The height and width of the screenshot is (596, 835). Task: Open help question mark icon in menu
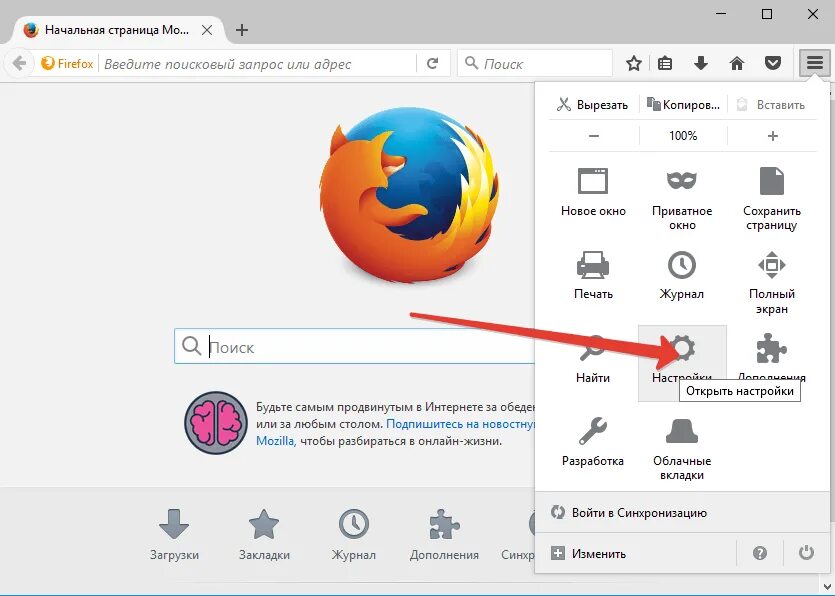(x=760, y=553)
